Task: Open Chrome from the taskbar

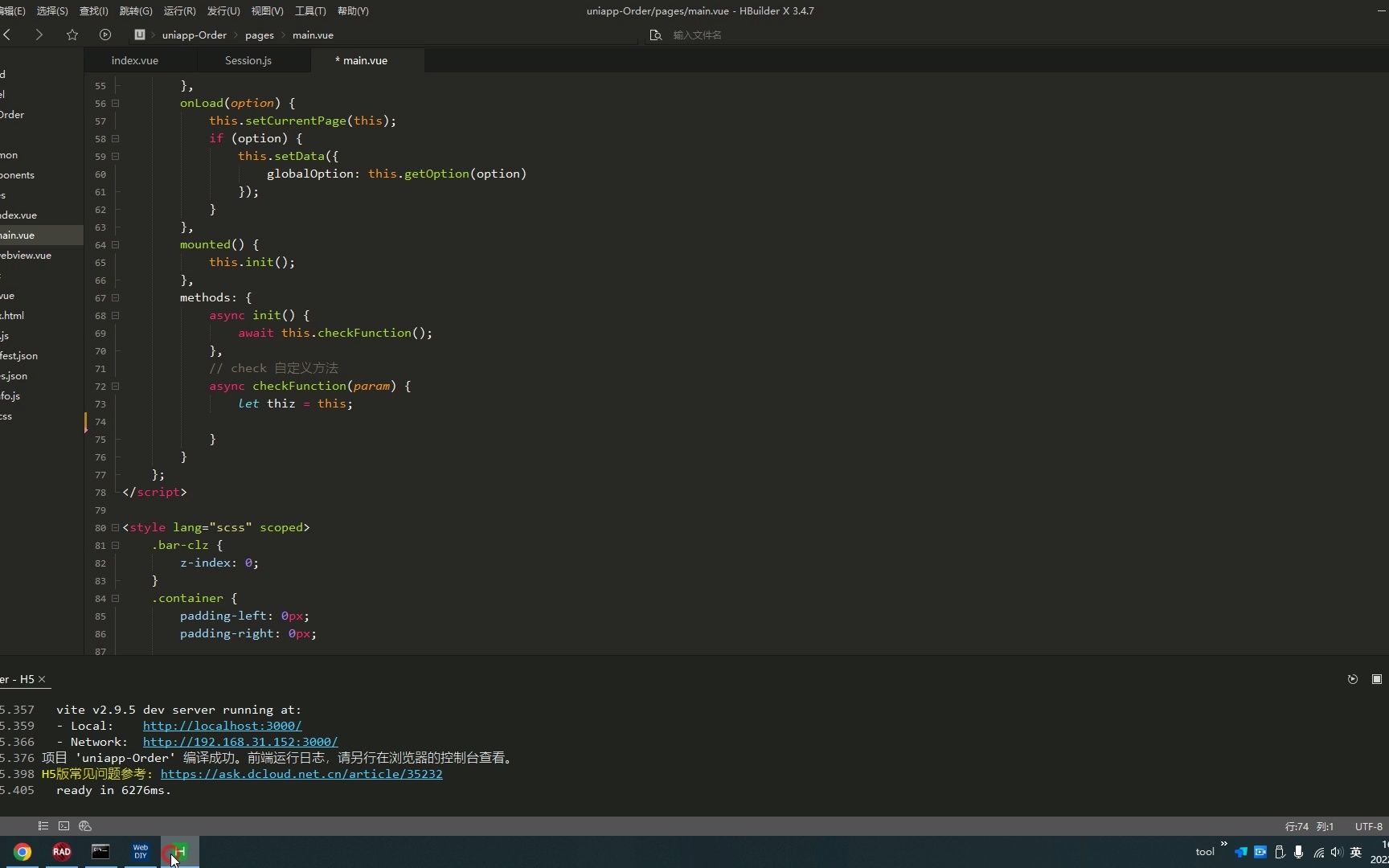Action: [23, 852]
